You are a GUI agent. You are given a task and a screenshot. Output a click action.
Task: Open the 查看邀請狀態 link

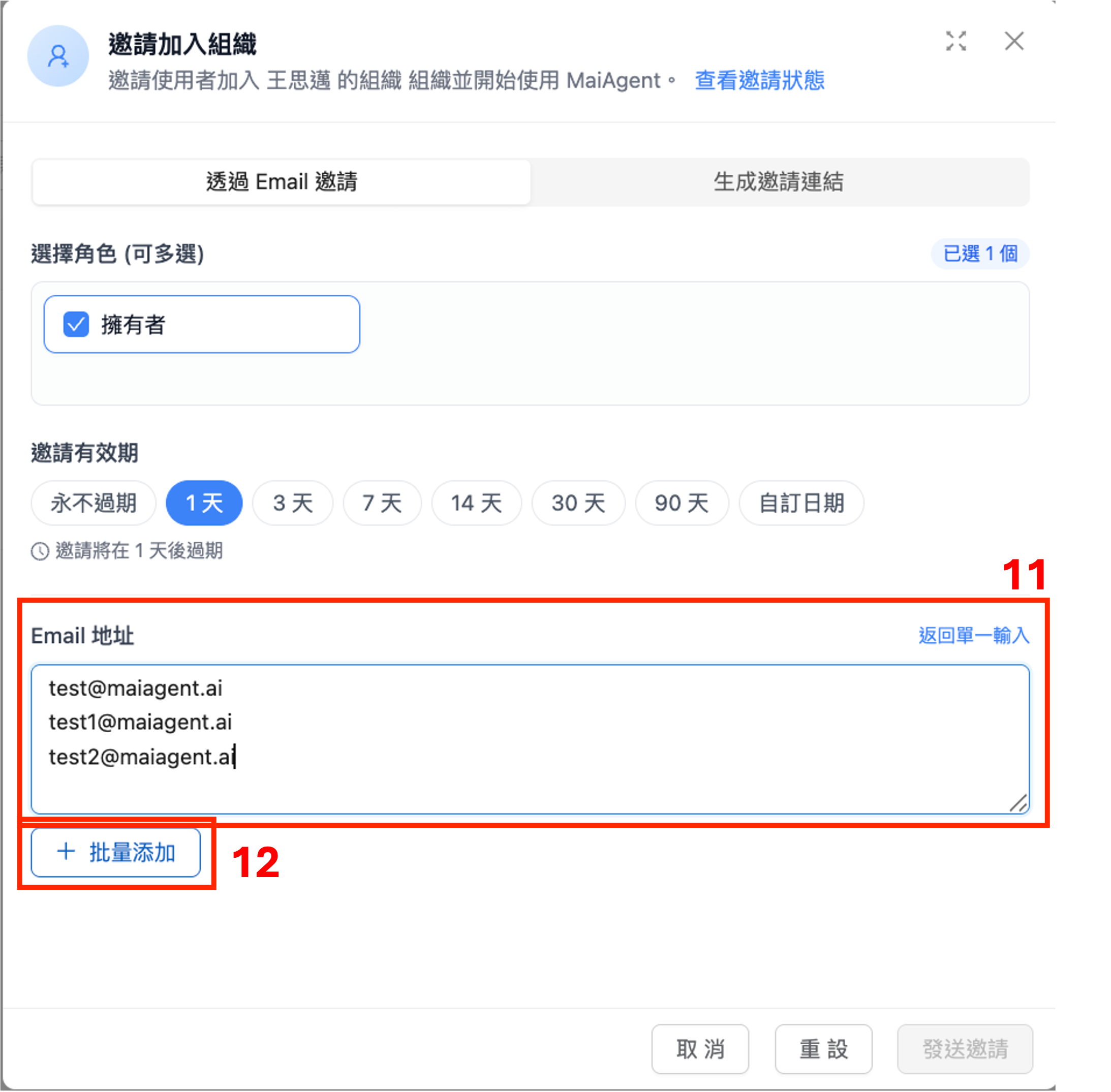coord(759,80)
